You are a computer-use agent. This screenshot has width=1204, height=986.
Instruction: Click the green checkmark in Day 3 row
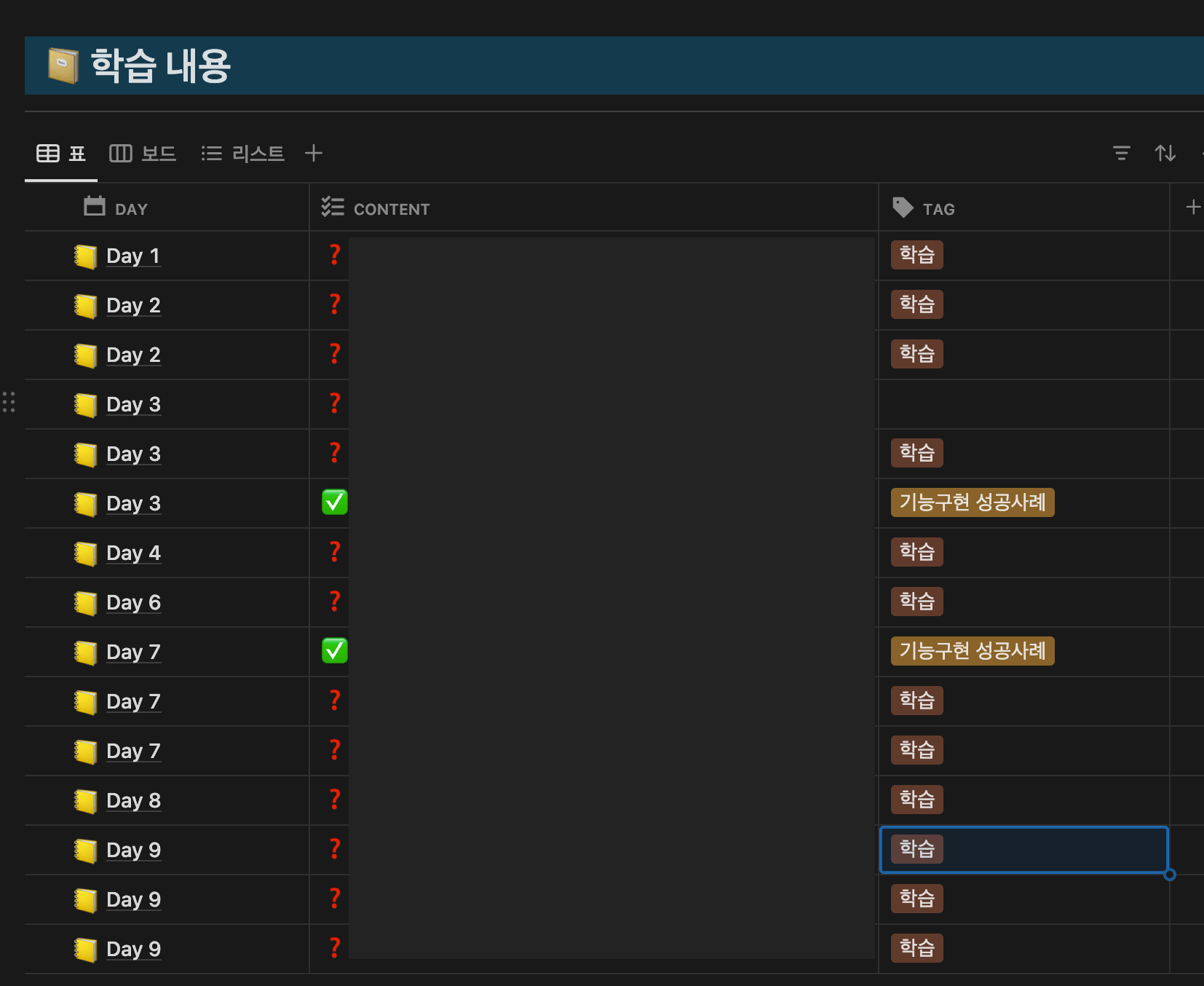(335, 502)
